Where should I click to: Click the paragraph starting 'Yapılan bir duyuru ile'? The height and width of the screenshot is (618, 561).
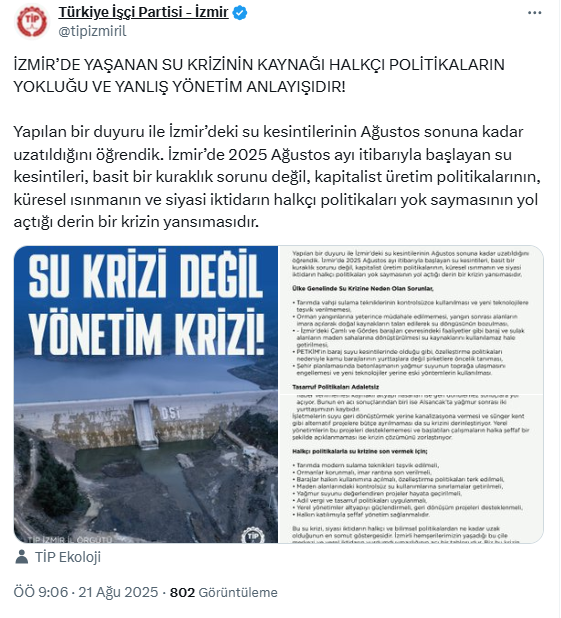277,177
